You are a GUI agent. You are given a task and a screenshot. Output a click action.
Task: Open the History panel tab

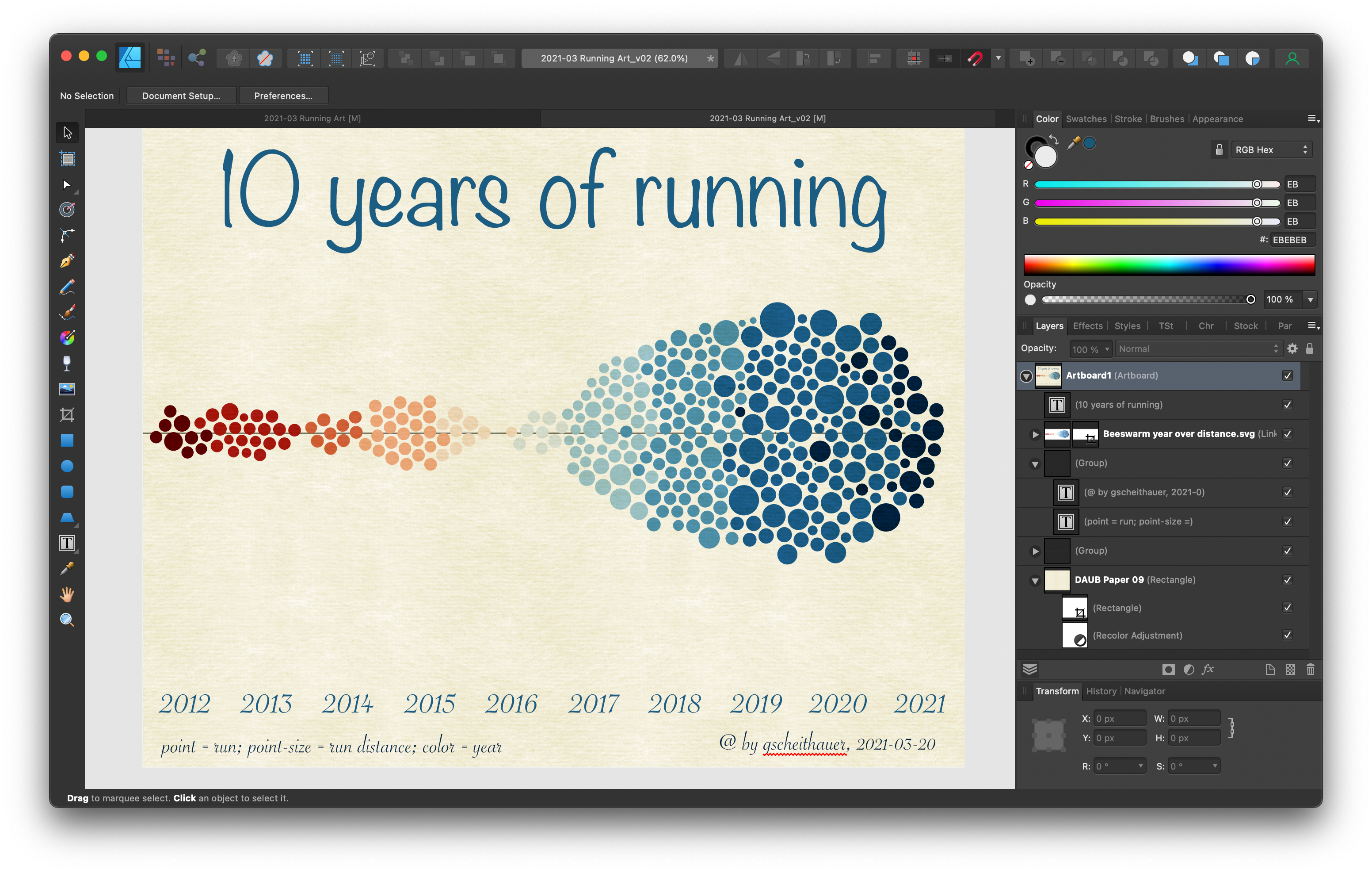click(x=1101, y=691)
